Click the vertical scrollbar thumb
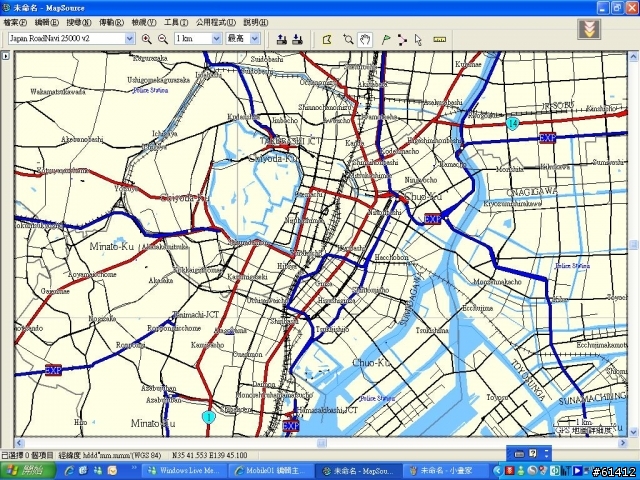The image size is (640, 480). 633,244
